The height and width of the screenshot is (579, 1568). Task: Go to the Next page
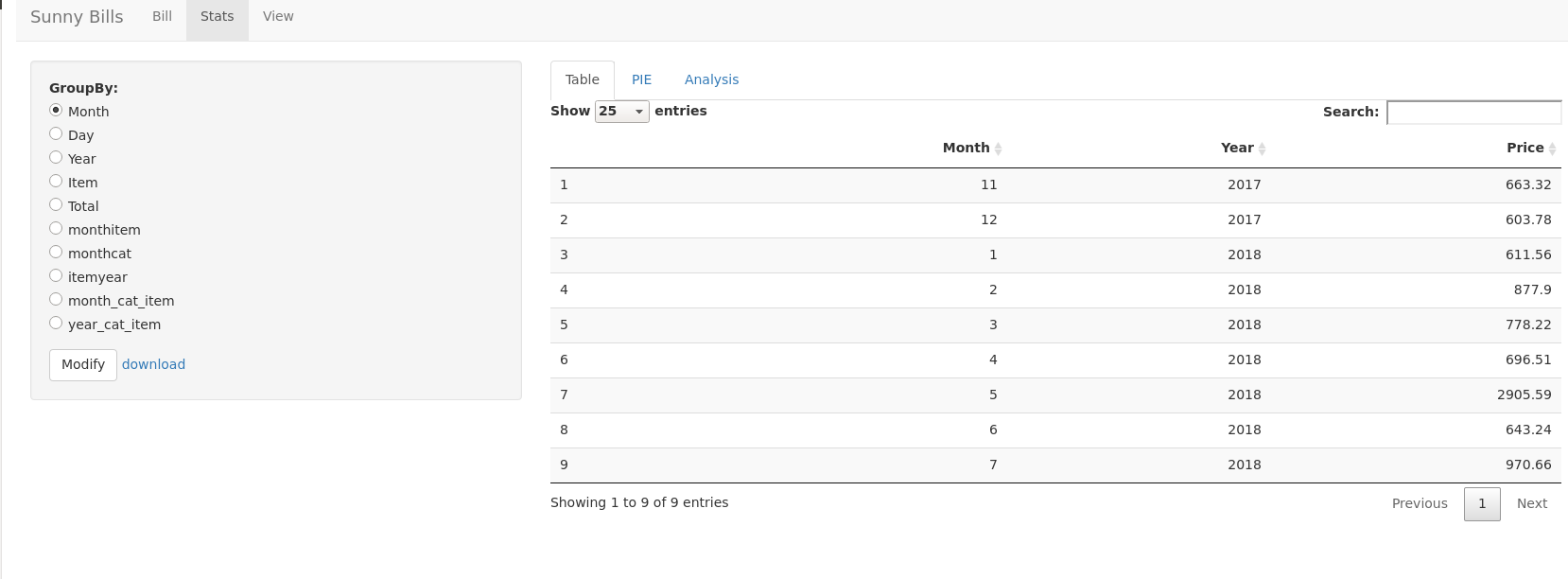pos(1532,504)
